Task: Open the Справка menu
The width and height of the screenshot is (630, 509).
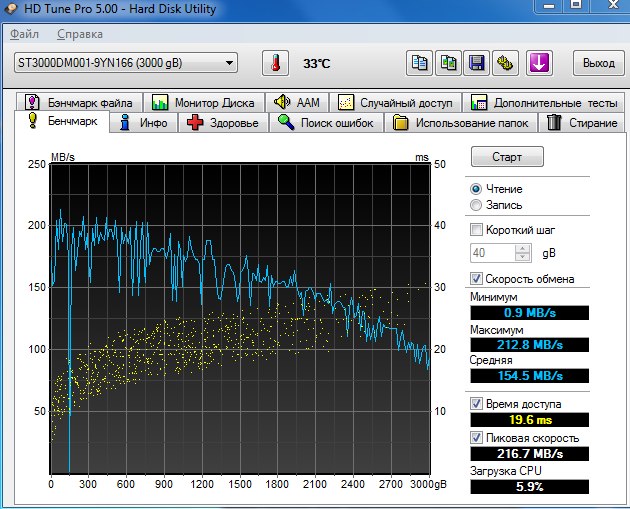Action: point(80,34)
